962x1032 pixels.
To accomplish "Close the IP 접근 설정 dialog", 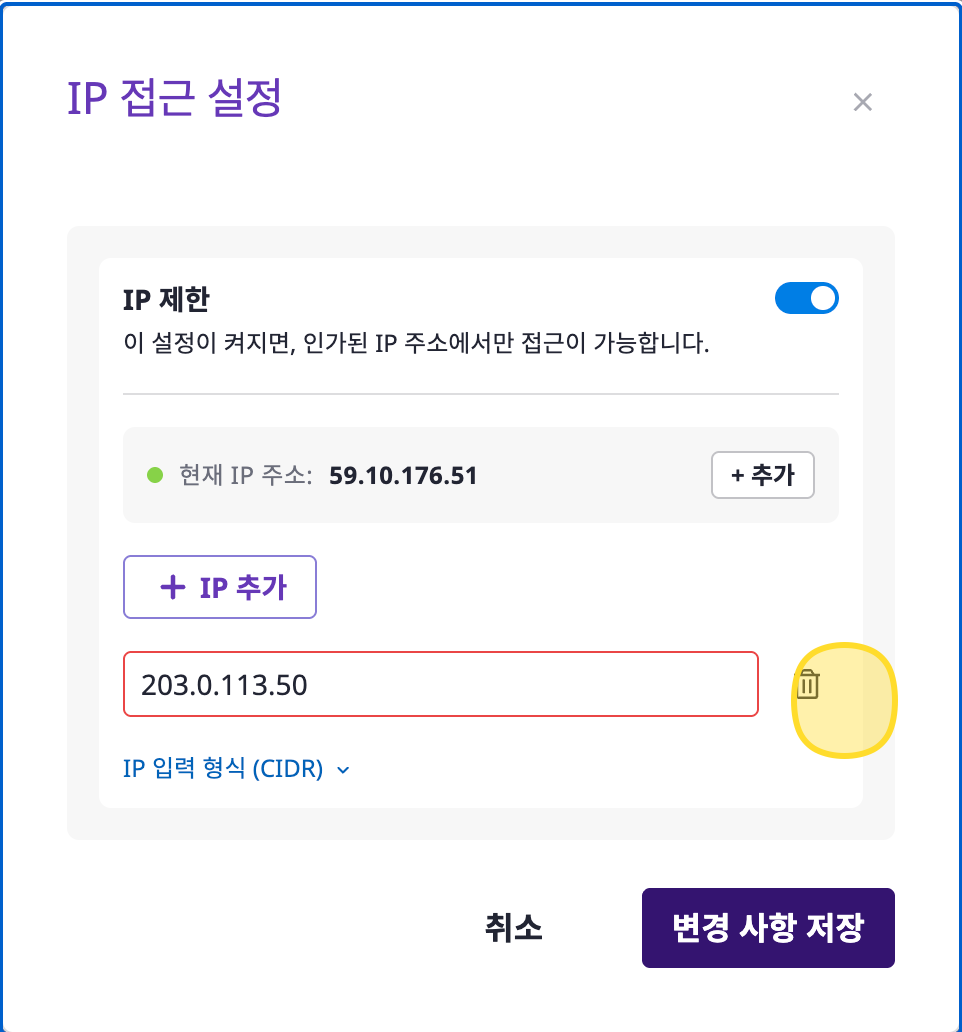I will pyautogui.click(x=862, y=102).
